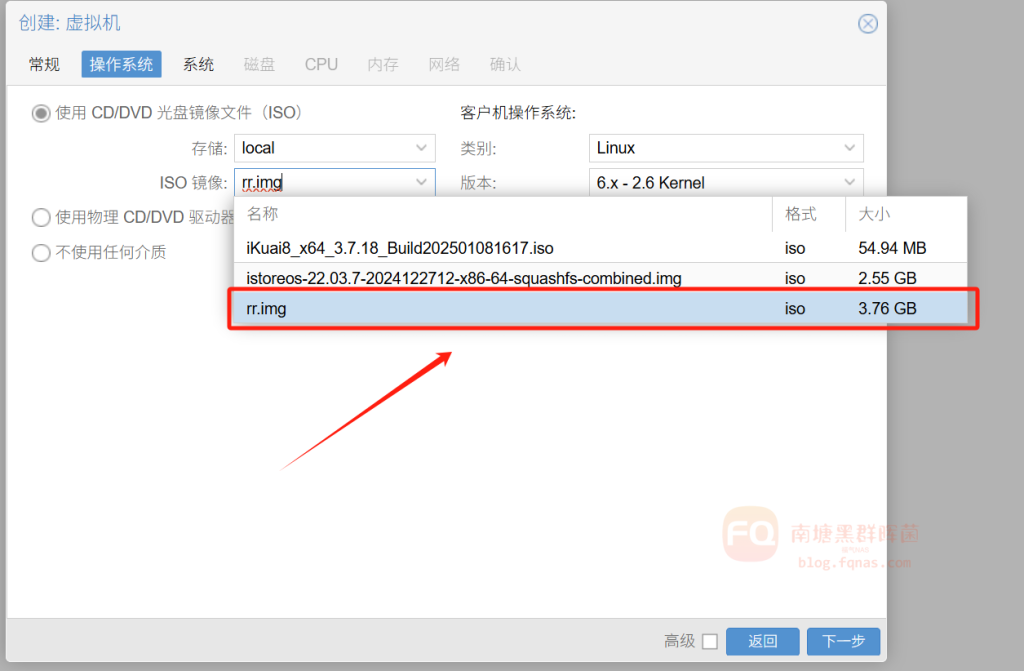Pick the iKuai8 x64 ISO entry
The width and height of the screenshot is (1024, 671).
pos(400,247)
